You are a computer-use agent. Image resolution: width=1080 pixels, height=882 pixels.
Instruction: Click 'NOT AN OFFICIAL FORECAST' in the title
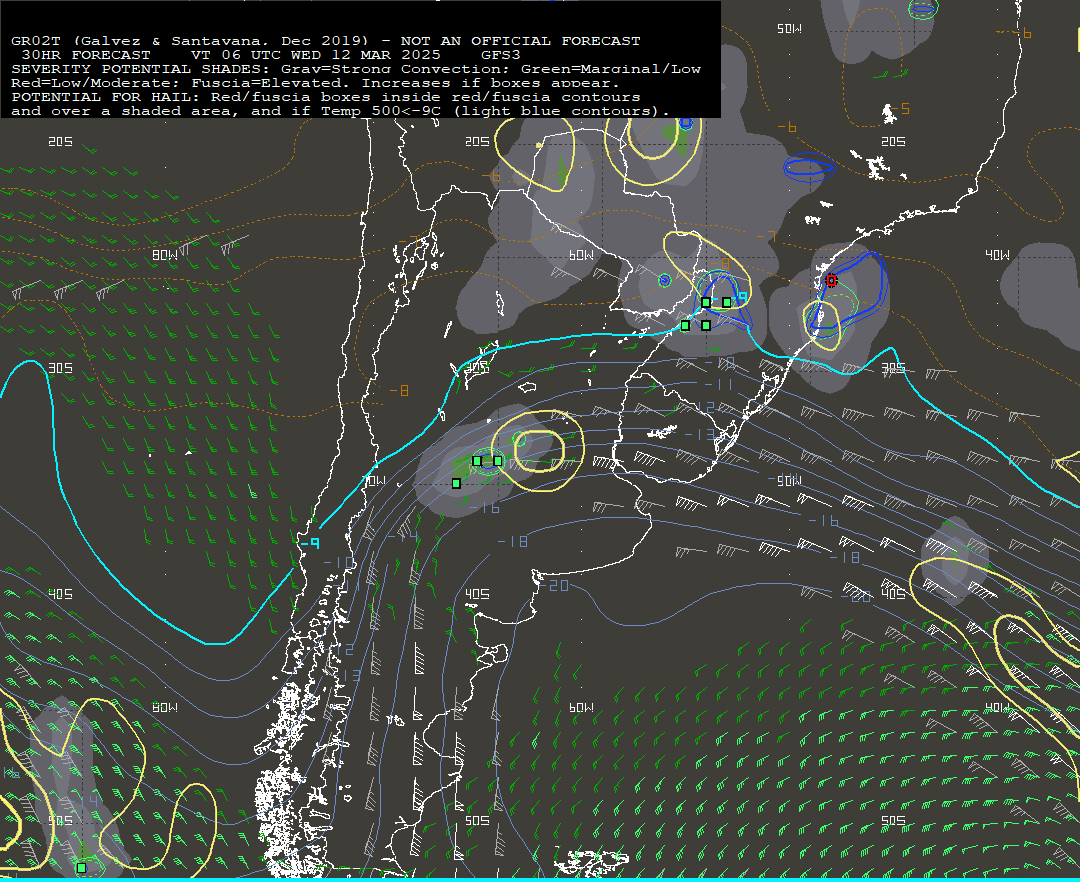click(x=521, y=41)
